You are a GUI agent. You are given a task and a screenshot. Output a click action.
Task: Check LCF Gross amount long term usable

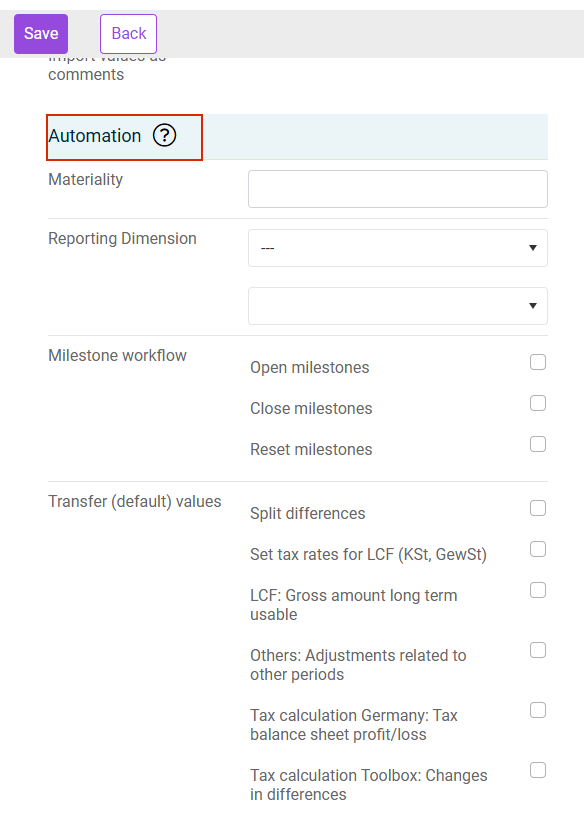pyautogui.click(x=538, y=590)
